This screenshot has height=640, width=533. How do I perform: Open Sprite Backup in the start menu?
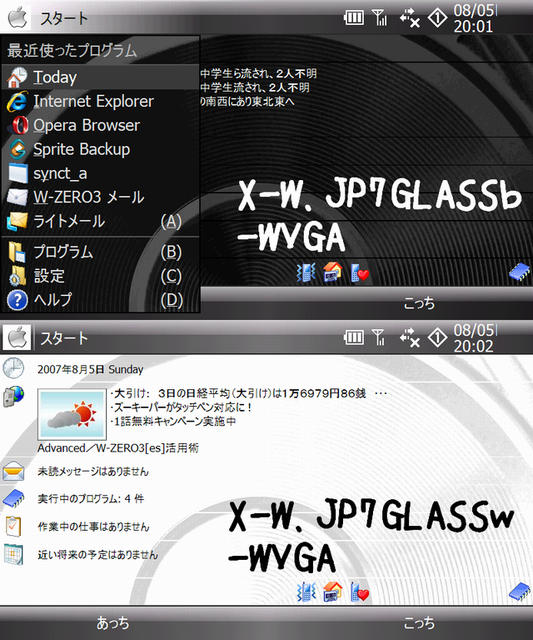pos(100,149)
